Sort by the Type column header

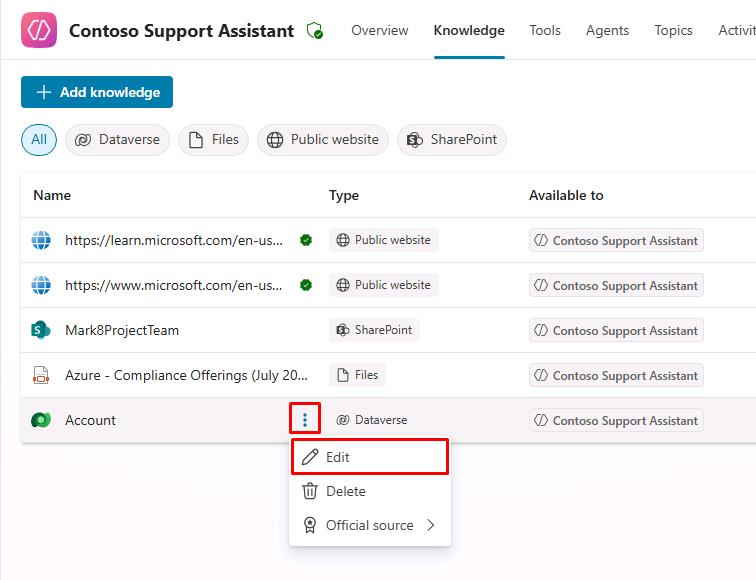pyautogui.click(x=344, y=195)
